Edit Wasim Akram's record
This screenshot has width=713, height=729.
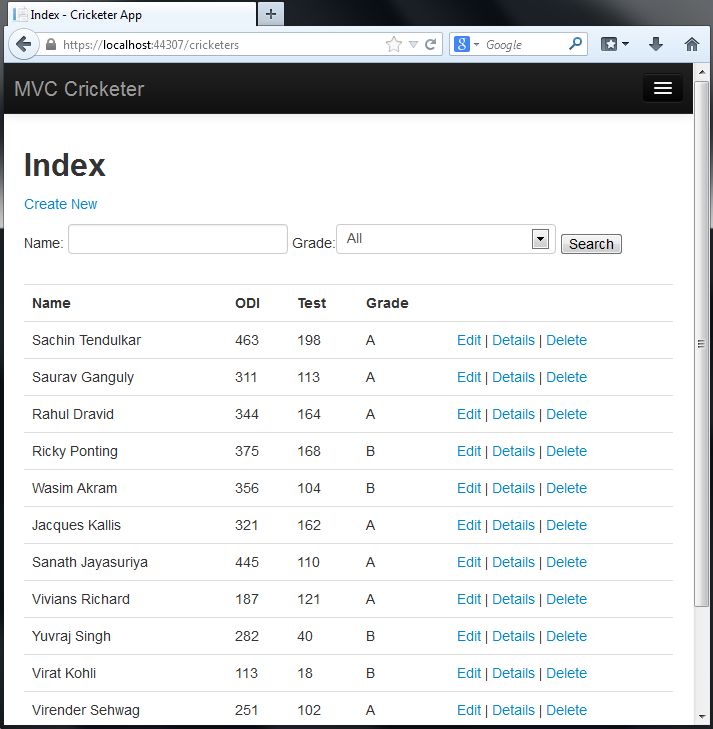469,488
